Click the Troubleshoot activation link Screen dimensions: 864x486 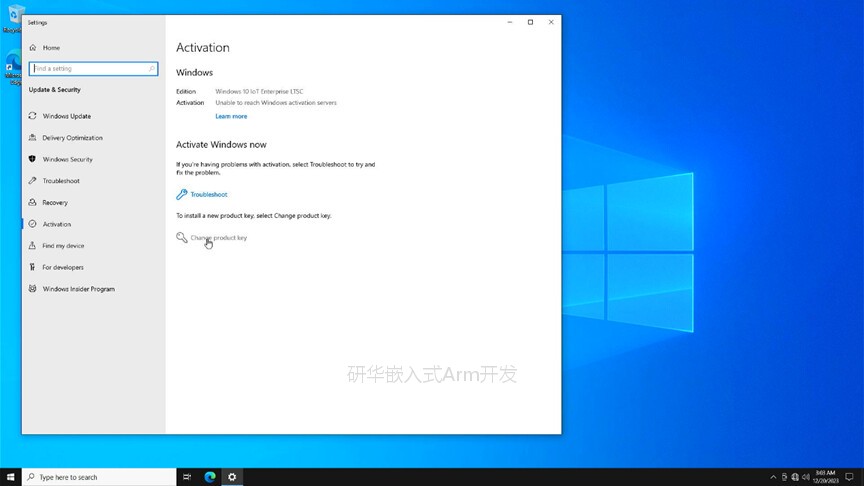209,195
